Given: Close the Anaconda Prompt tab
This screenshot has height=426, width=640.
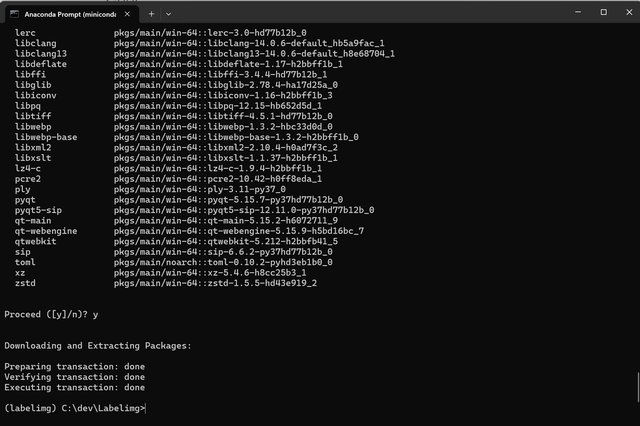Looking at the screenshot, I should [127, 14].
